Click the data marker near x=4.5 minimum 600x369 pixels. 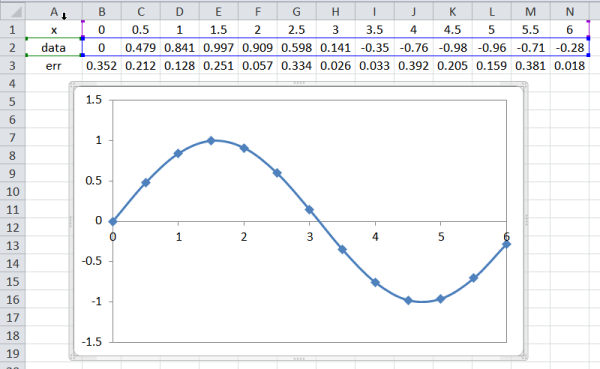(408, 300)
